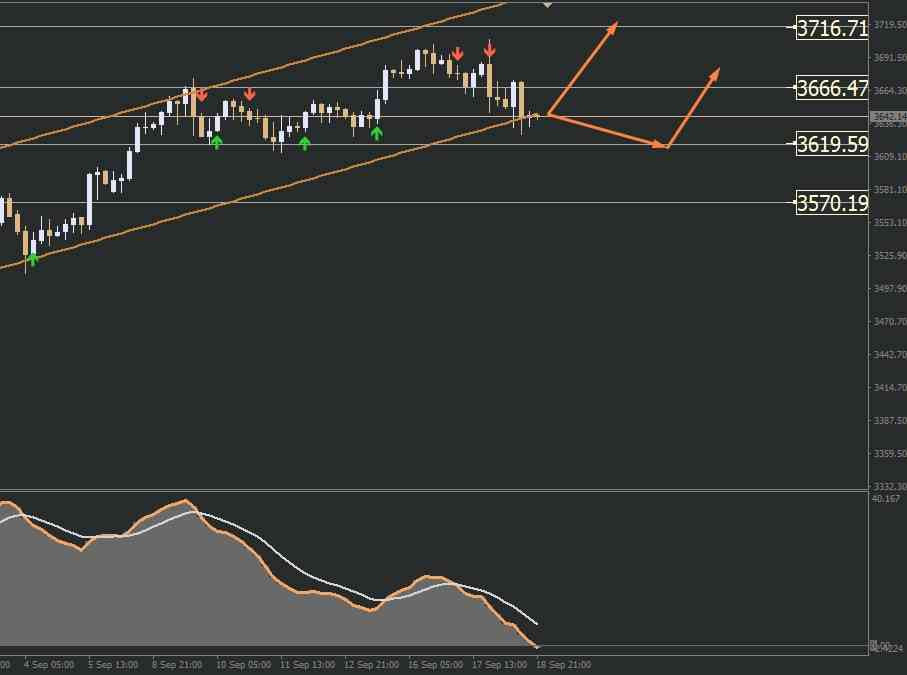Click the '8 Sep 21:00' time axis label
The width and height of the screenshot is (907, 675).
tap(177, 665)
